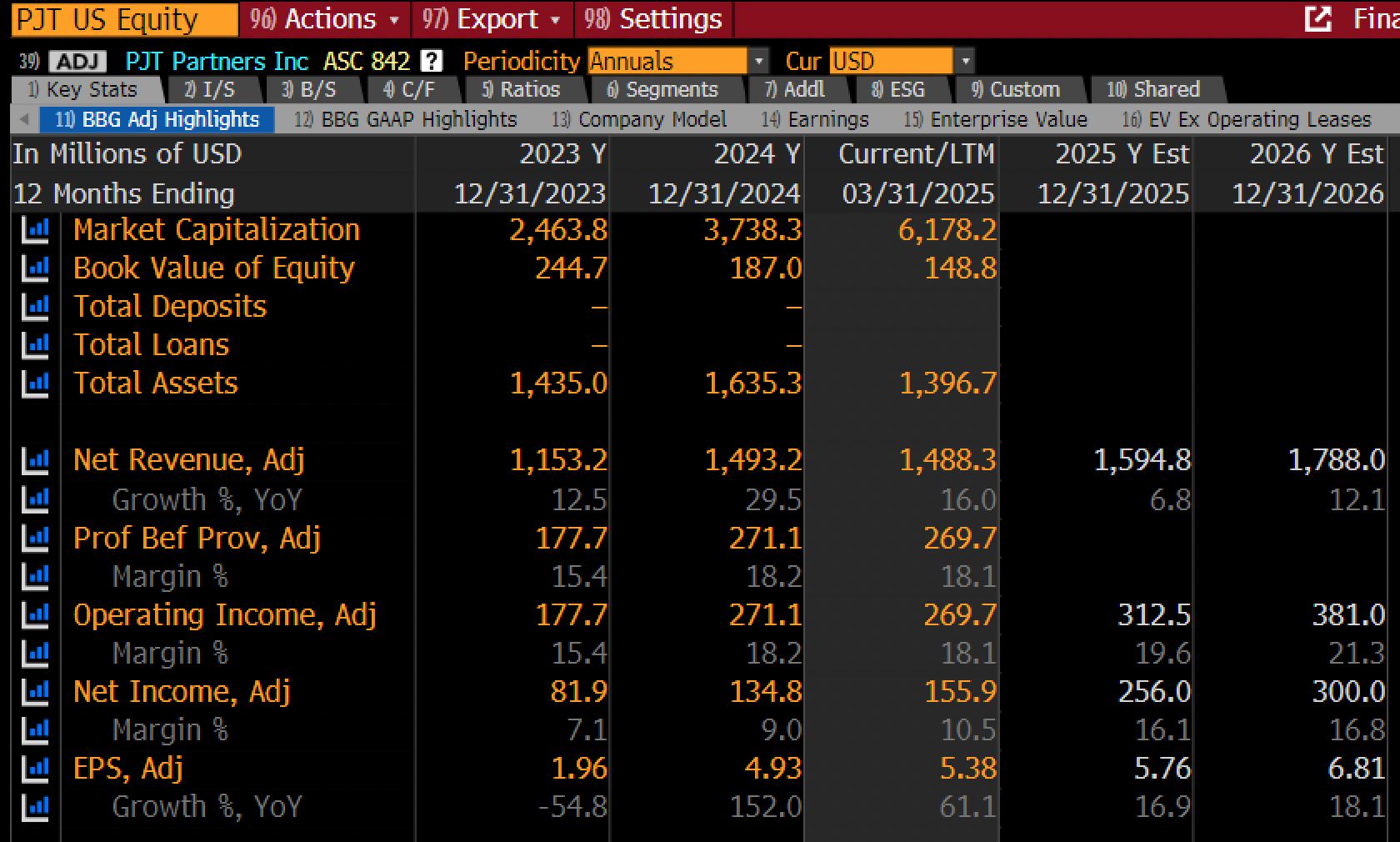Open the currency USD dropdown
The width and height of the screenshot is (1400, 842).
[902, 61]
